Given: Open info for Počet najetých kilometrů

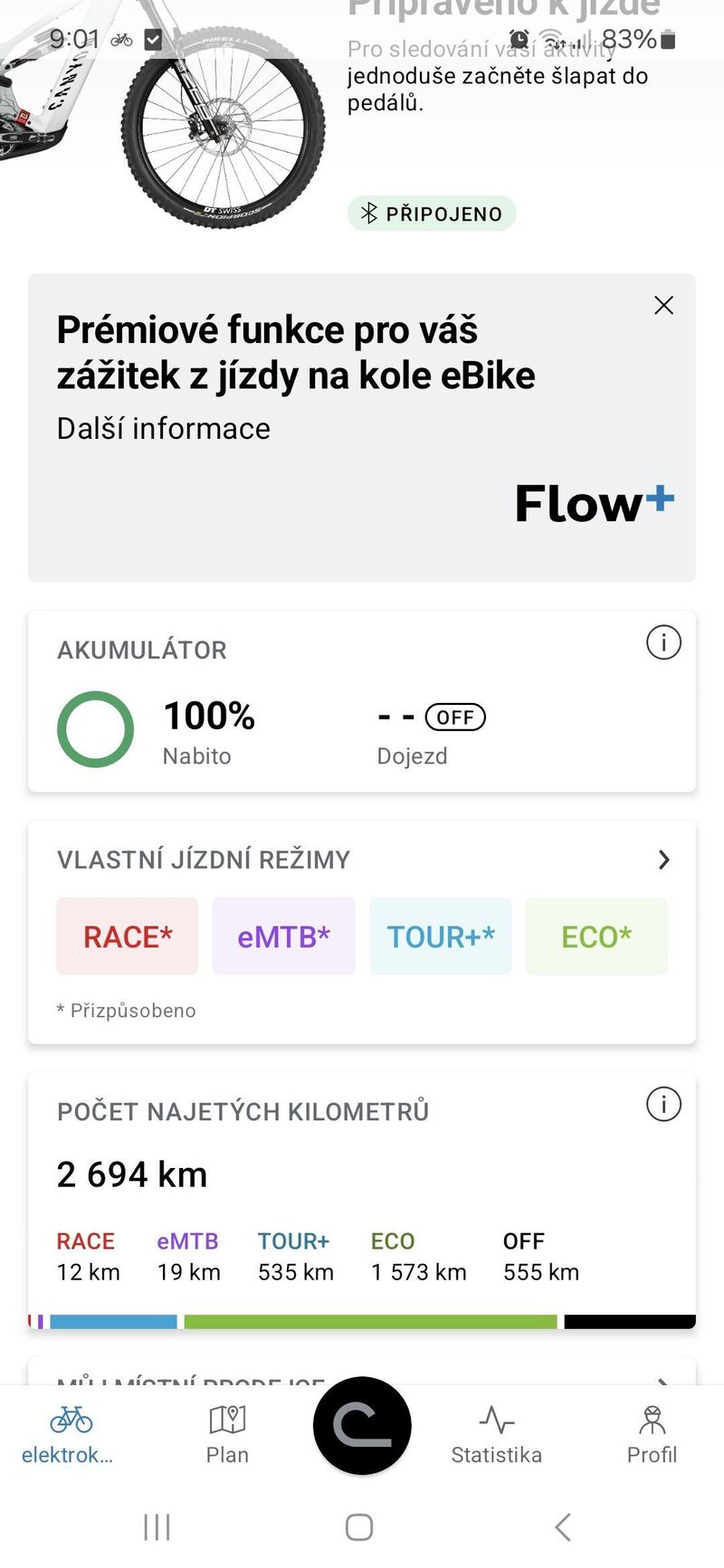Looking at the screenshot, I should (663, 1105).
